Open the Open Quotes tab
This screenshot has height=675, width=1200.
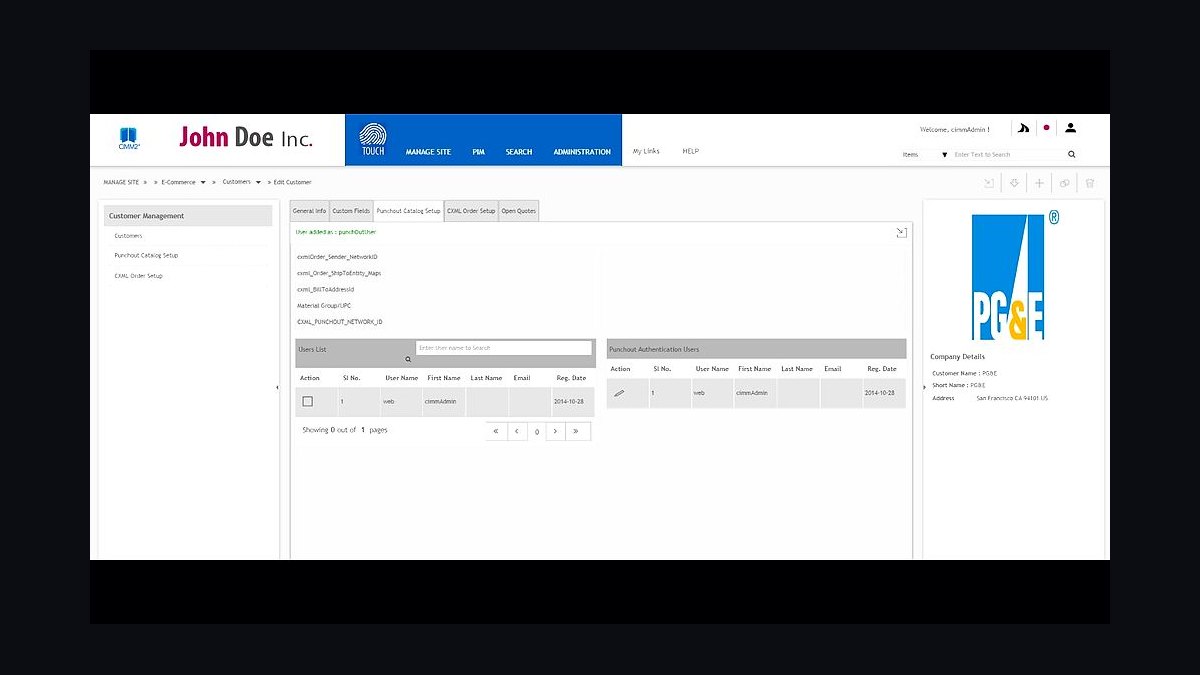coord(519,211)
